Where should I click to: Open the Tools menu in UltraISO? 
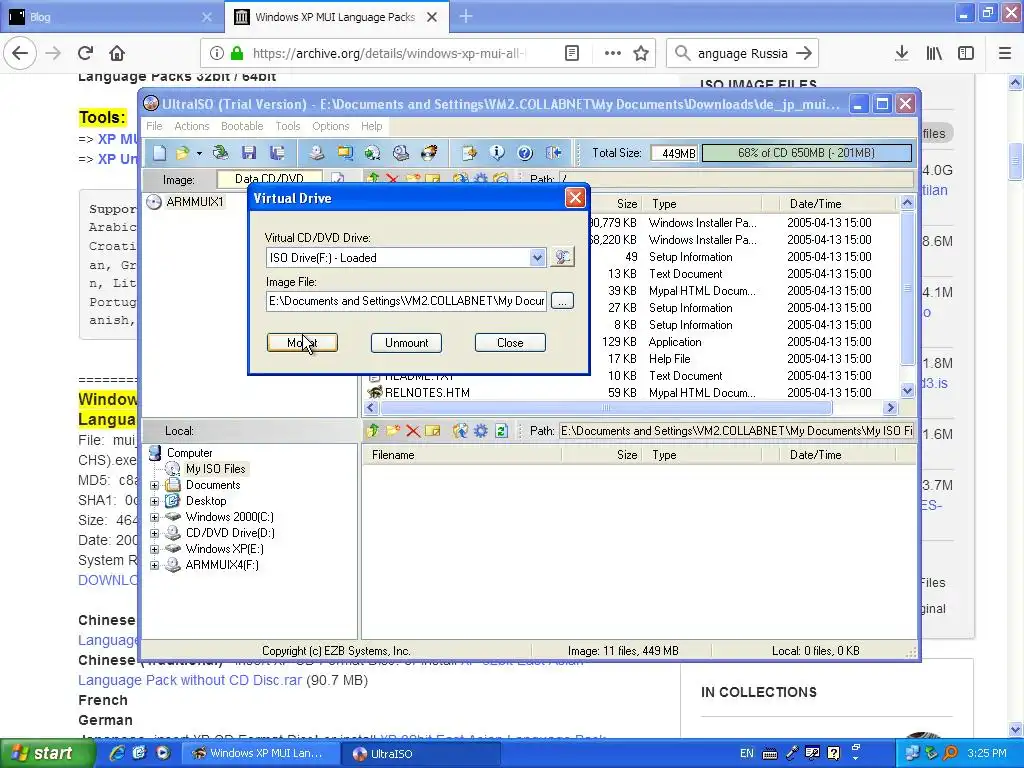(x=287, y=126)
